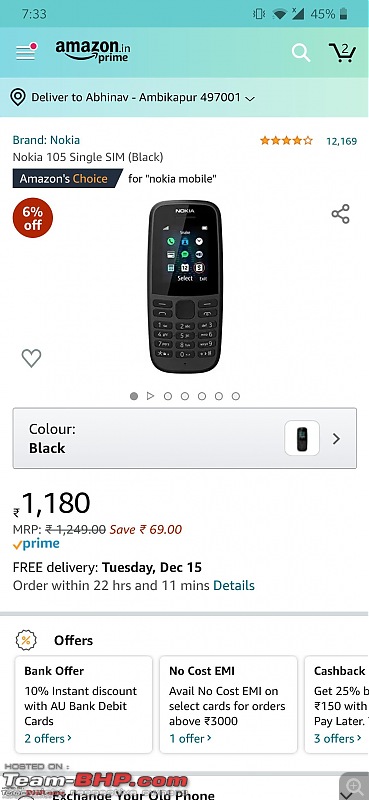This screenshot has width=369, height=800.
Task: Click the Offers percent badge icon
Action: coord(26,640)
